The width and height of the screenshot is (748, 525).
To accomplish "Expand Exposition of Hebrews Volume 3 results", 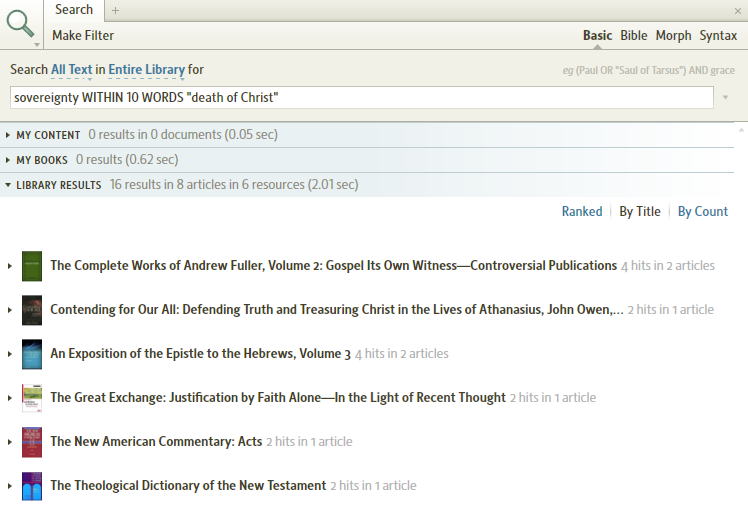I will (x=10, y=354).
